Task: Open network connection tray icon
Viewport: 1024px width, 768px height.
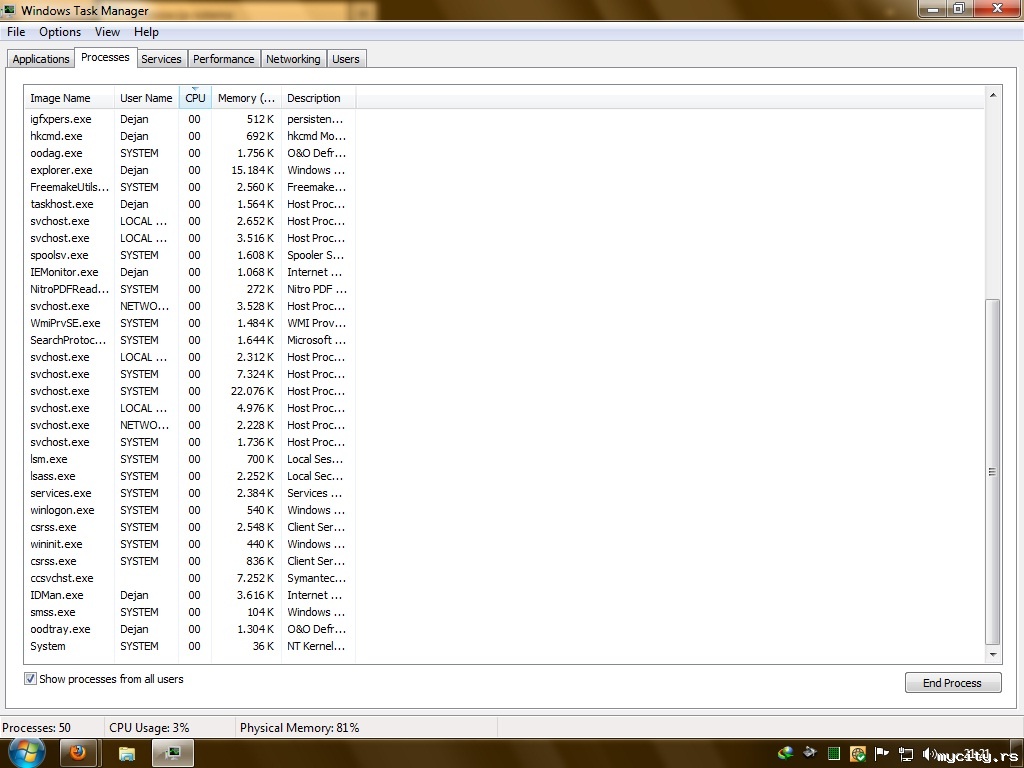Action: [906, 754]
